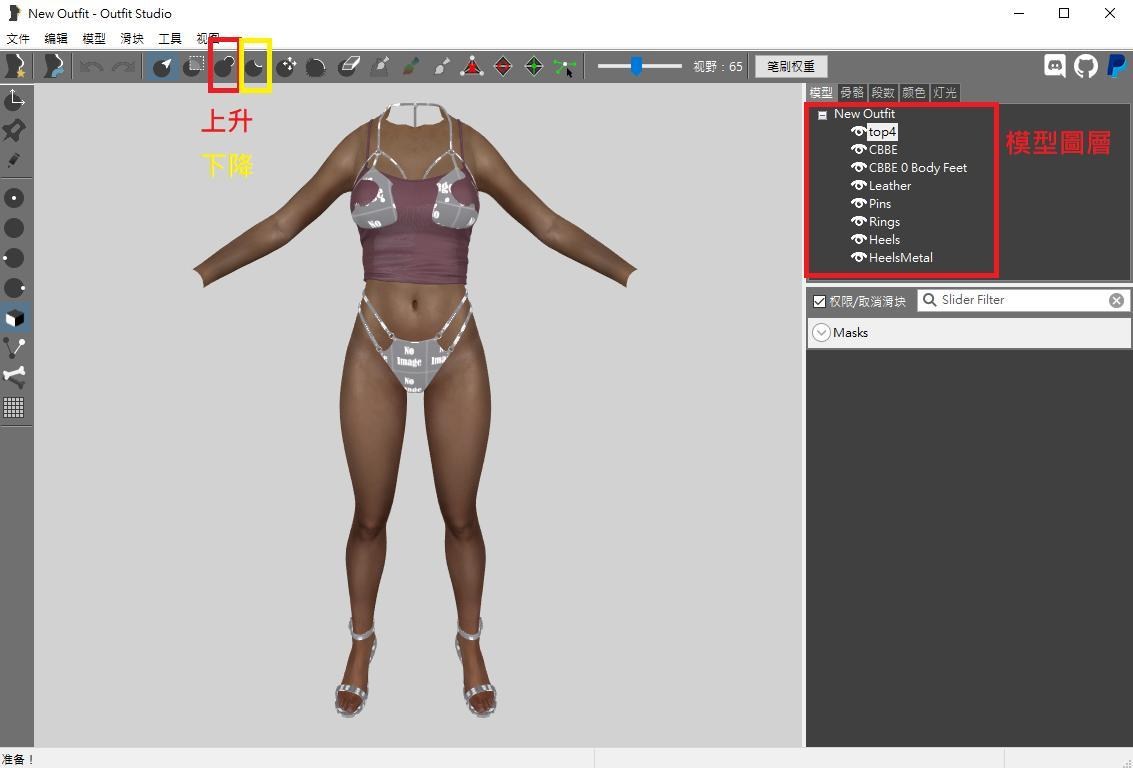
Task: Select the Move brush tool
Action: click(286, 66)
